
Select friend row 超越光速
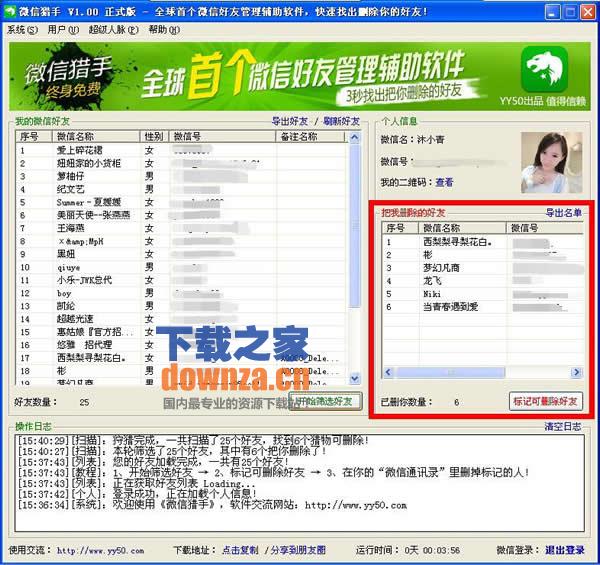pos(182,319)
